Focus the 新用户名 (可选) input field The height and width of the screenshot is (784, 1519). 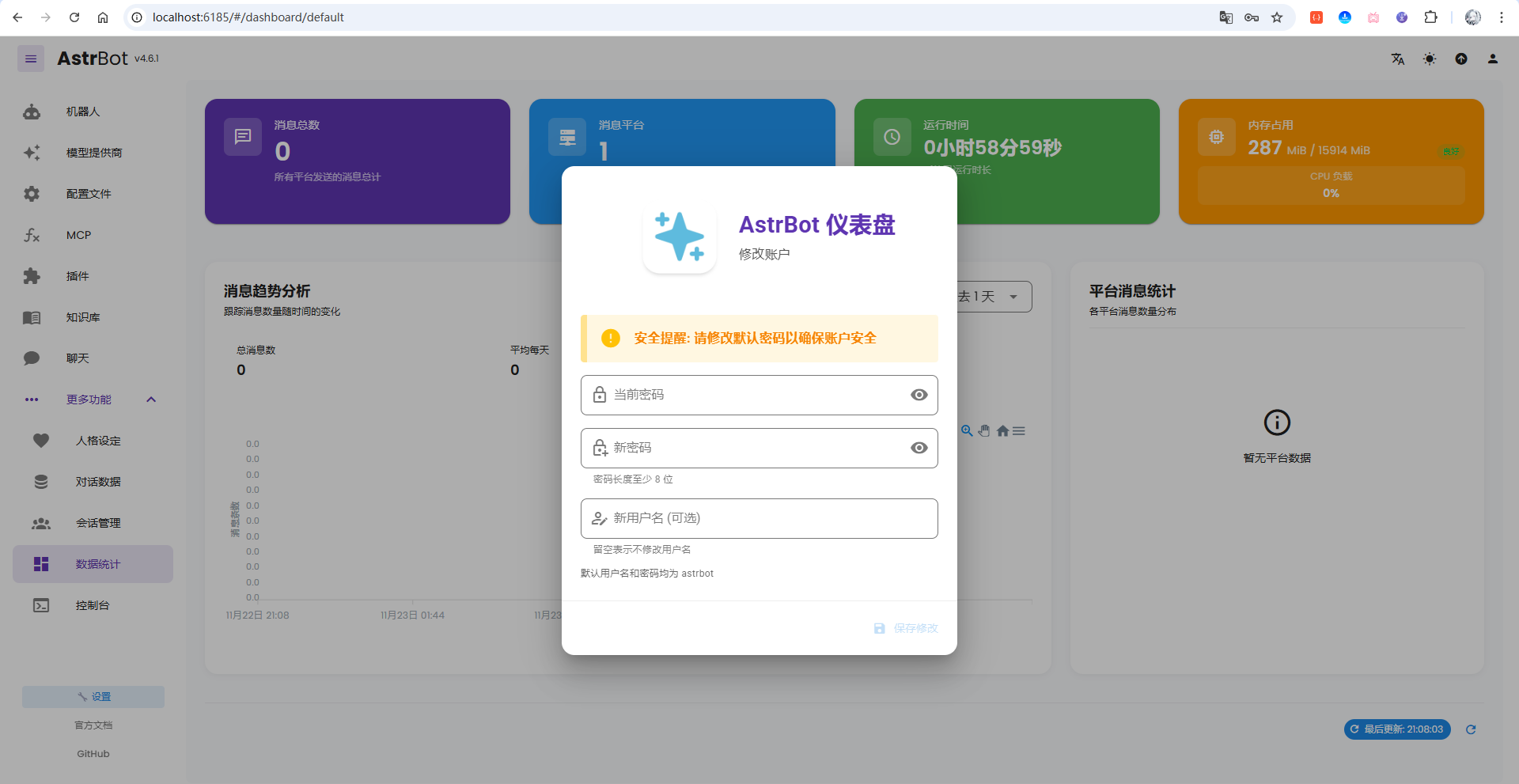[x=759, y=518]
